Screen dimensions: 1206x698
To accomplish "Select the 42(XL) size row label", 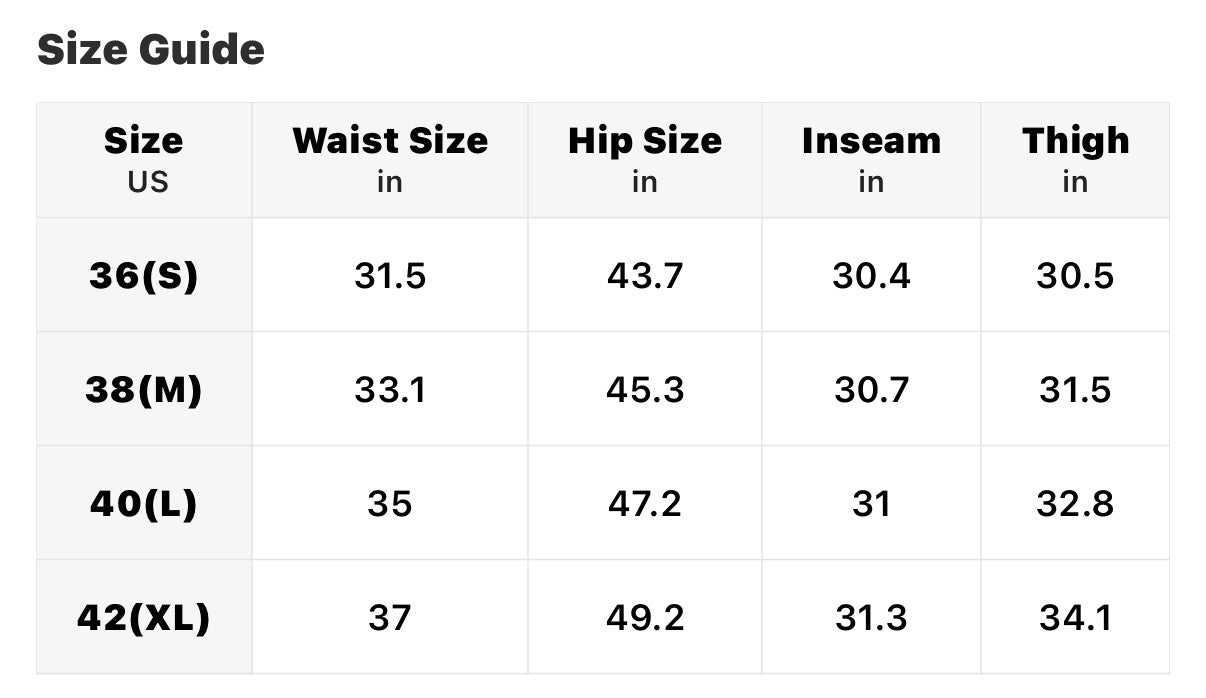I will click(x=144, y=617).
